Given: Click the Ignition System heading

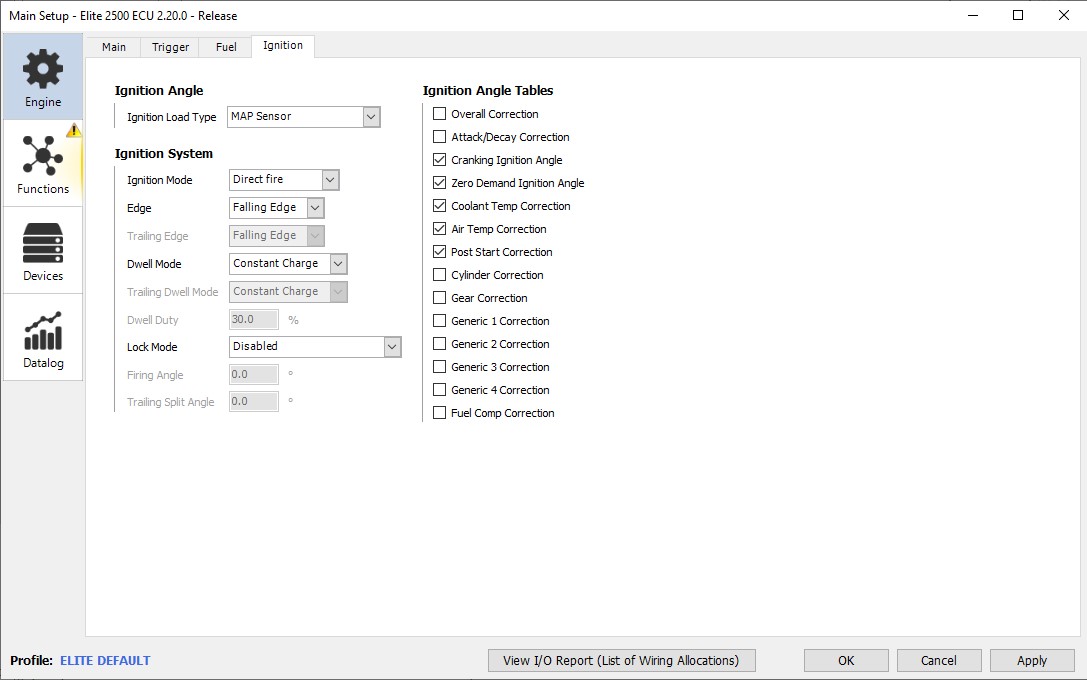Looking at the screenshot, I should (164, 154).
